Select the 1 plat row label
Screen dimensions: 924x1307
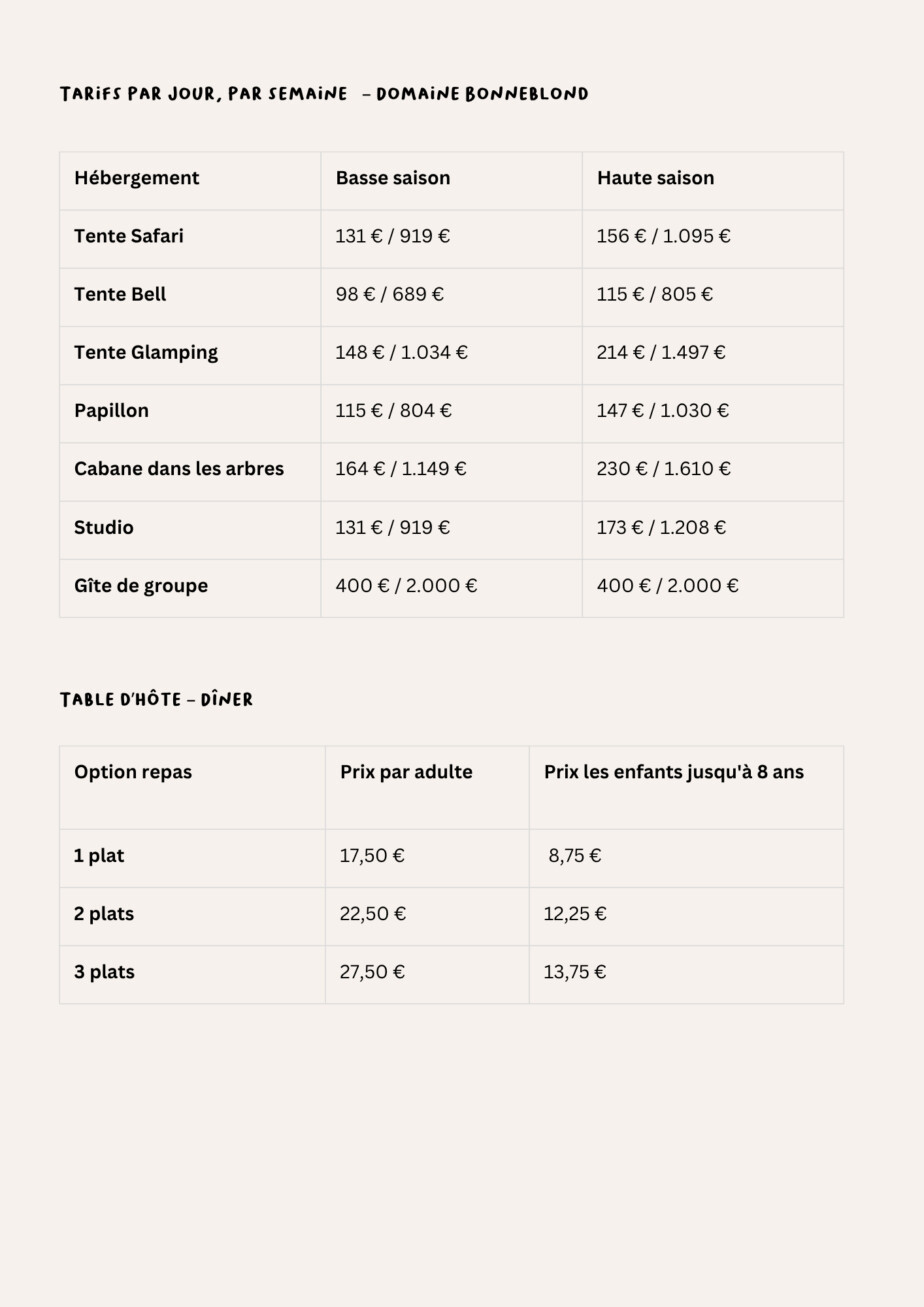[x=99, y=856]
